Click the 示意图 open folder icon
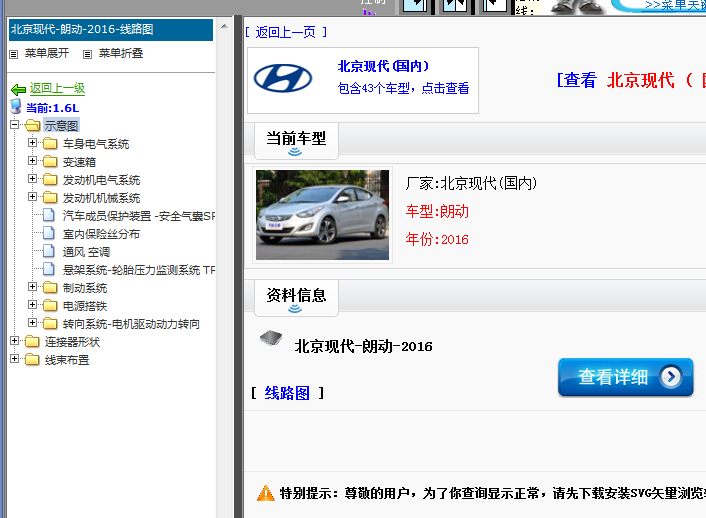 33,125
